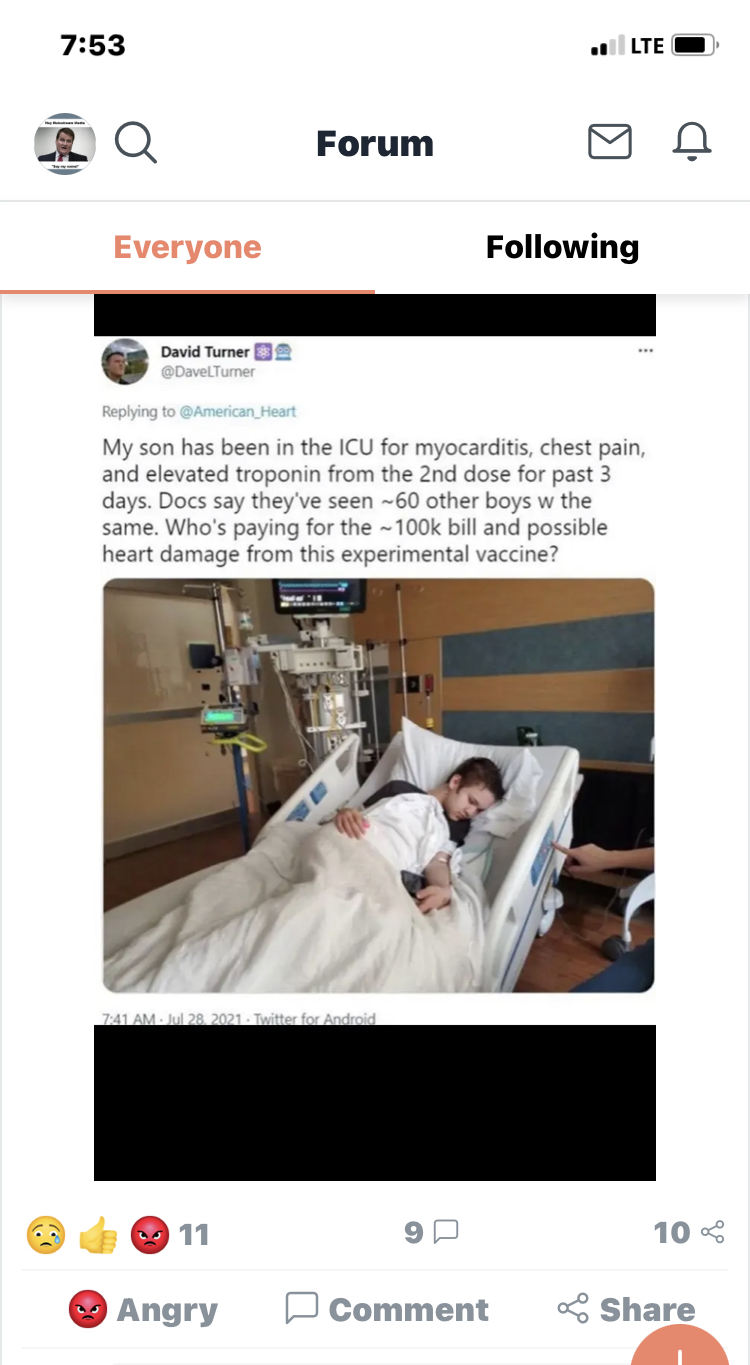Click the reaction count 11
750x1365 pixels.
pyautogui.click(x=194, y=1235)
